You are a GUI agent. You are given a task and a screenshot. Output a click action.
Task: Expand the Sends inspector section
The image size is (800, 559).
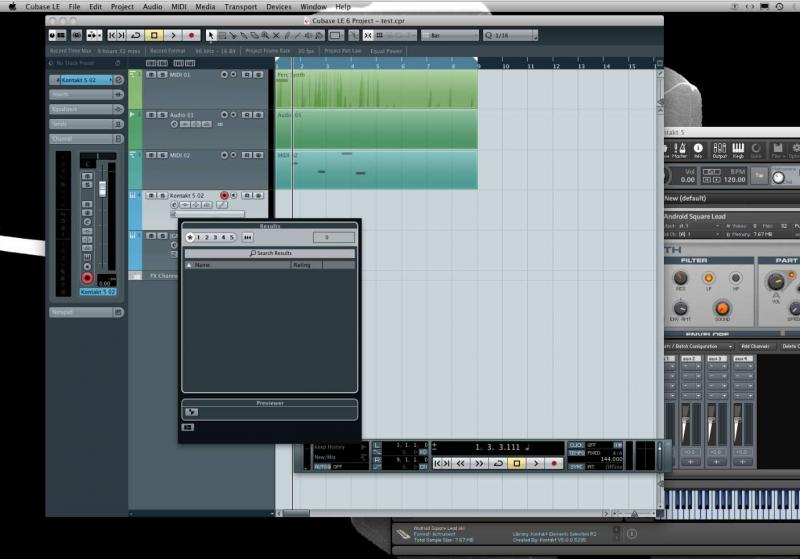click(87, 124)
